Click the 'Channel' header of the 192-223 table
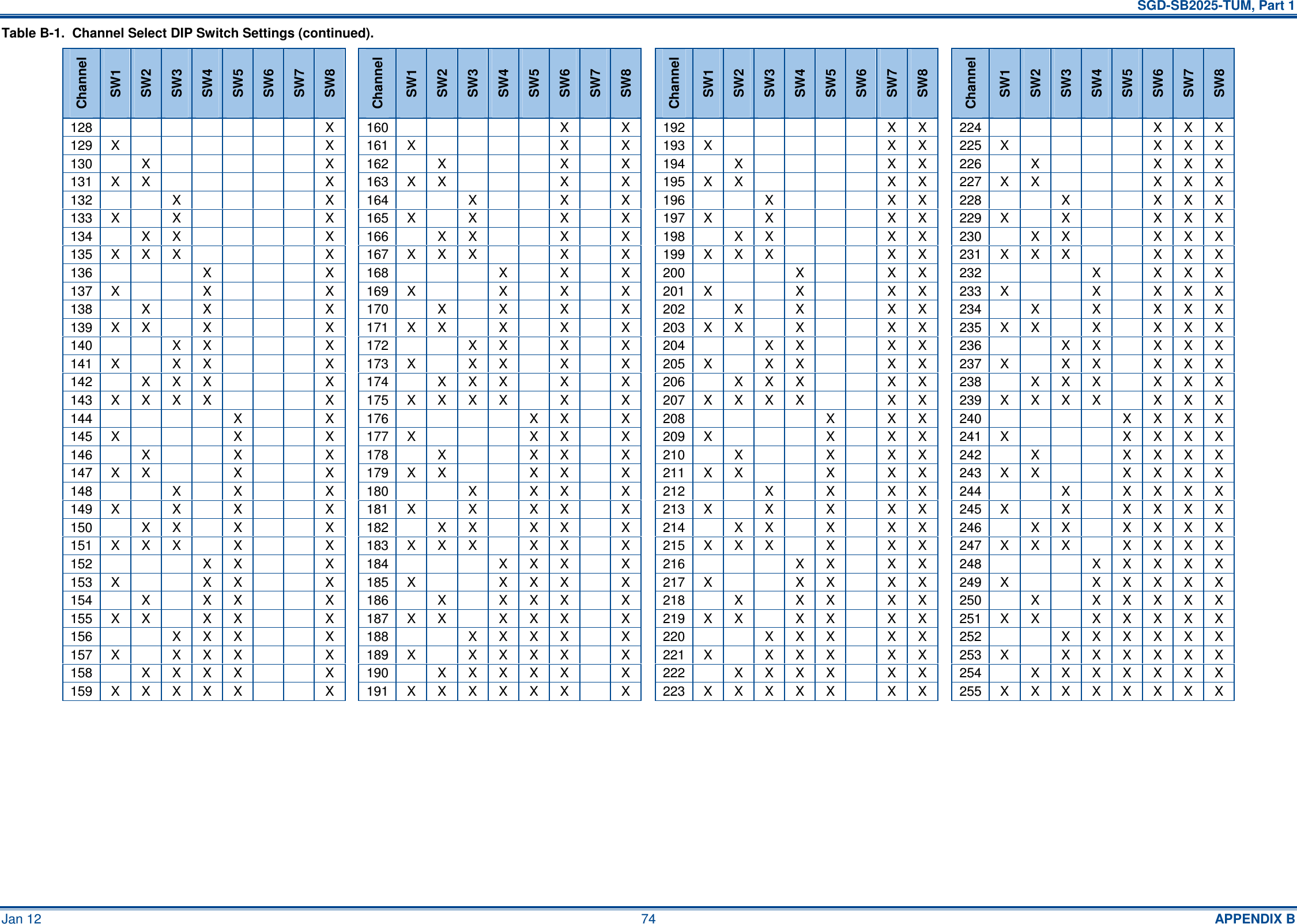The height and width of the screenshot is (924, 1297). [x=674, y=83]
